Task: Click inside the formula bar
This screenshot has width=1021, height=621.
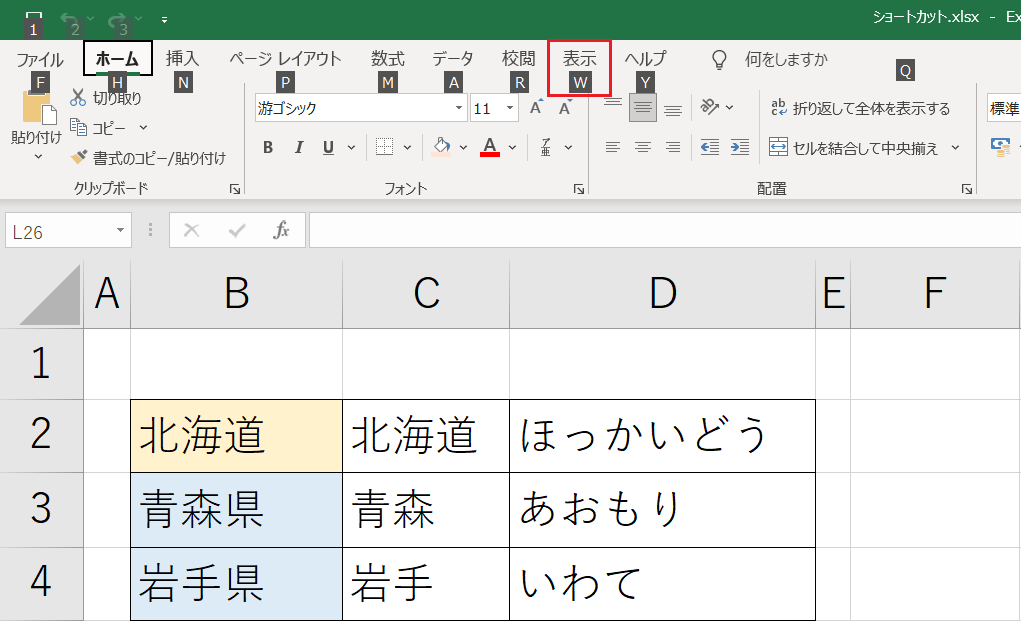Action: [x=664, y=230]
